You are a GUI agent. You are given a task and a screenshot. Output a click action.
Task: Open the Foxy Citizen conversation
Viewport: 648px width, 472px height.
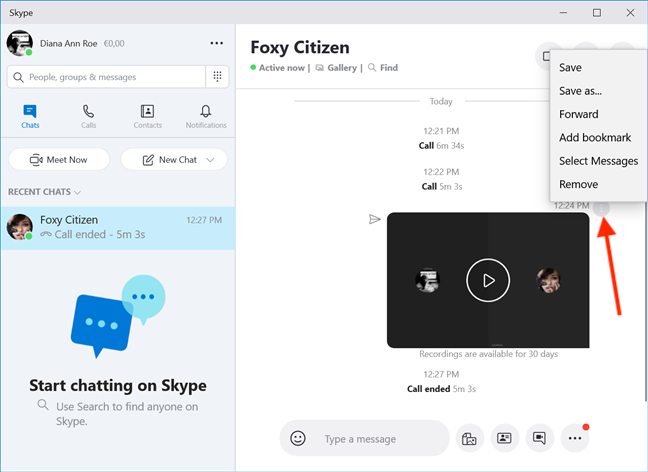118,228
